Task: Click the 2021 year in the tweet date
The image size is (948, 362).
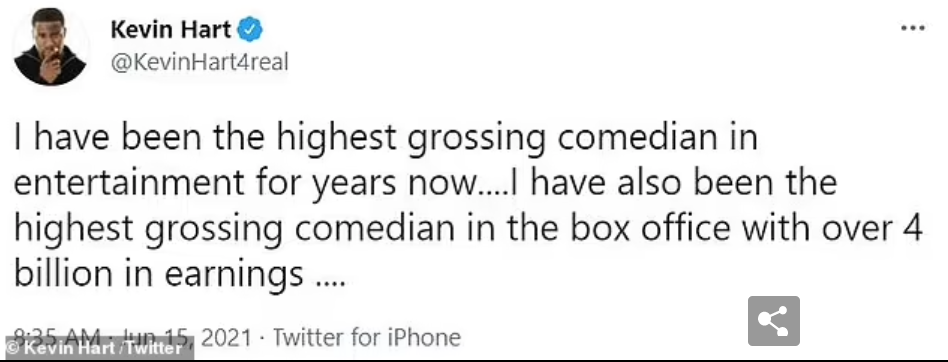Action: tap(225, 337)
